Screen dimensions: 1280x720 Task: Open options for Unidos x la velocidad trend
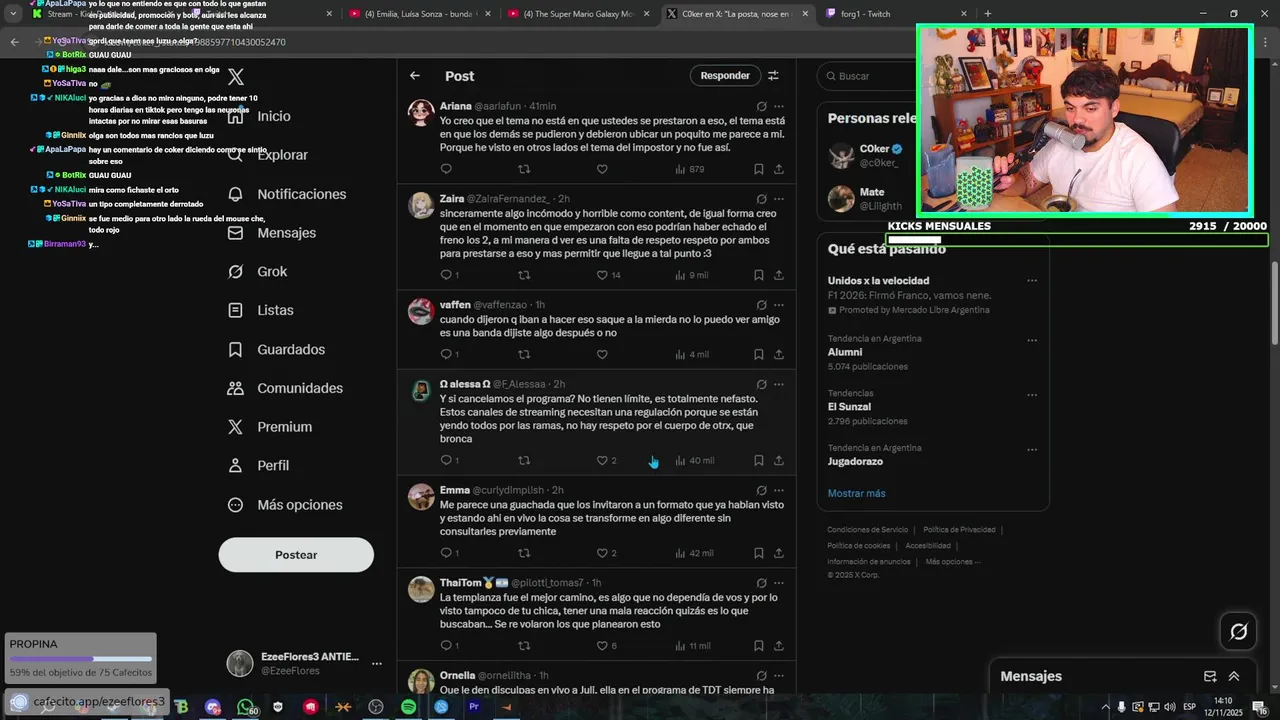point(1032,281)
